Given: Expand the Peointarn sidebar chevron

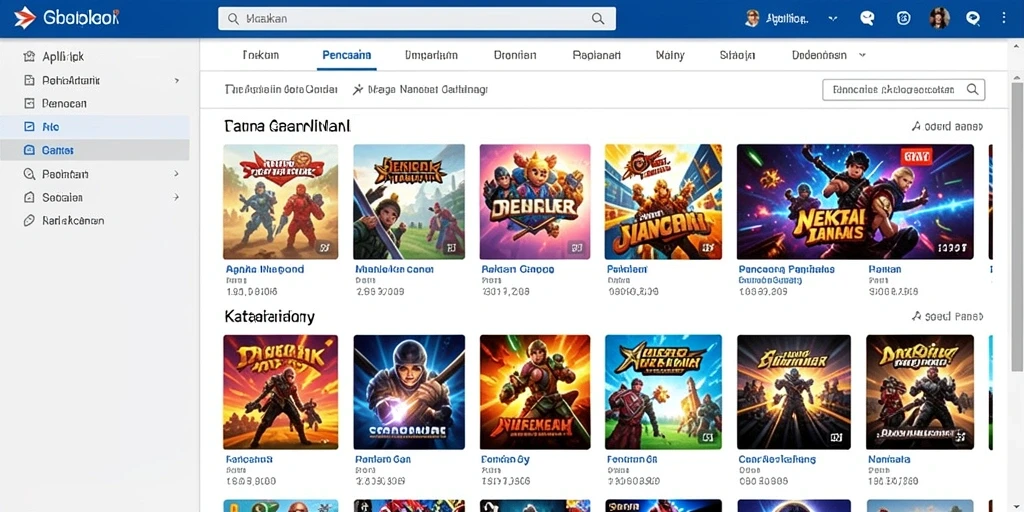Looking at the screenshot, I should (x=176, y=174).
